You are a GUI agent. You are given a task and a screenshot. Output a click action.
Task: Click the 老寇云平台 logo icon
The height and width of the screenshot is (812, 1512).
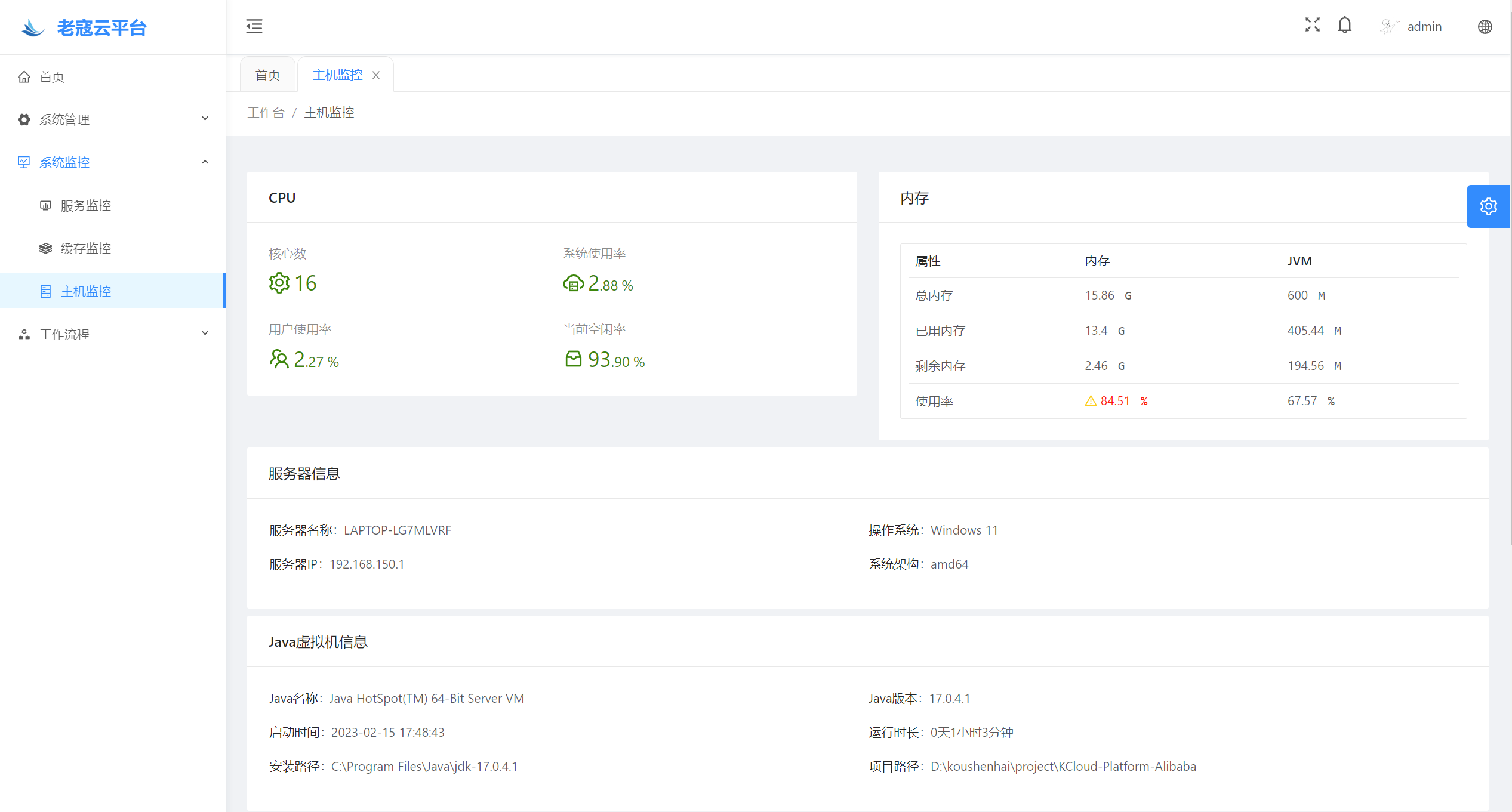click(x=33, y=27)
